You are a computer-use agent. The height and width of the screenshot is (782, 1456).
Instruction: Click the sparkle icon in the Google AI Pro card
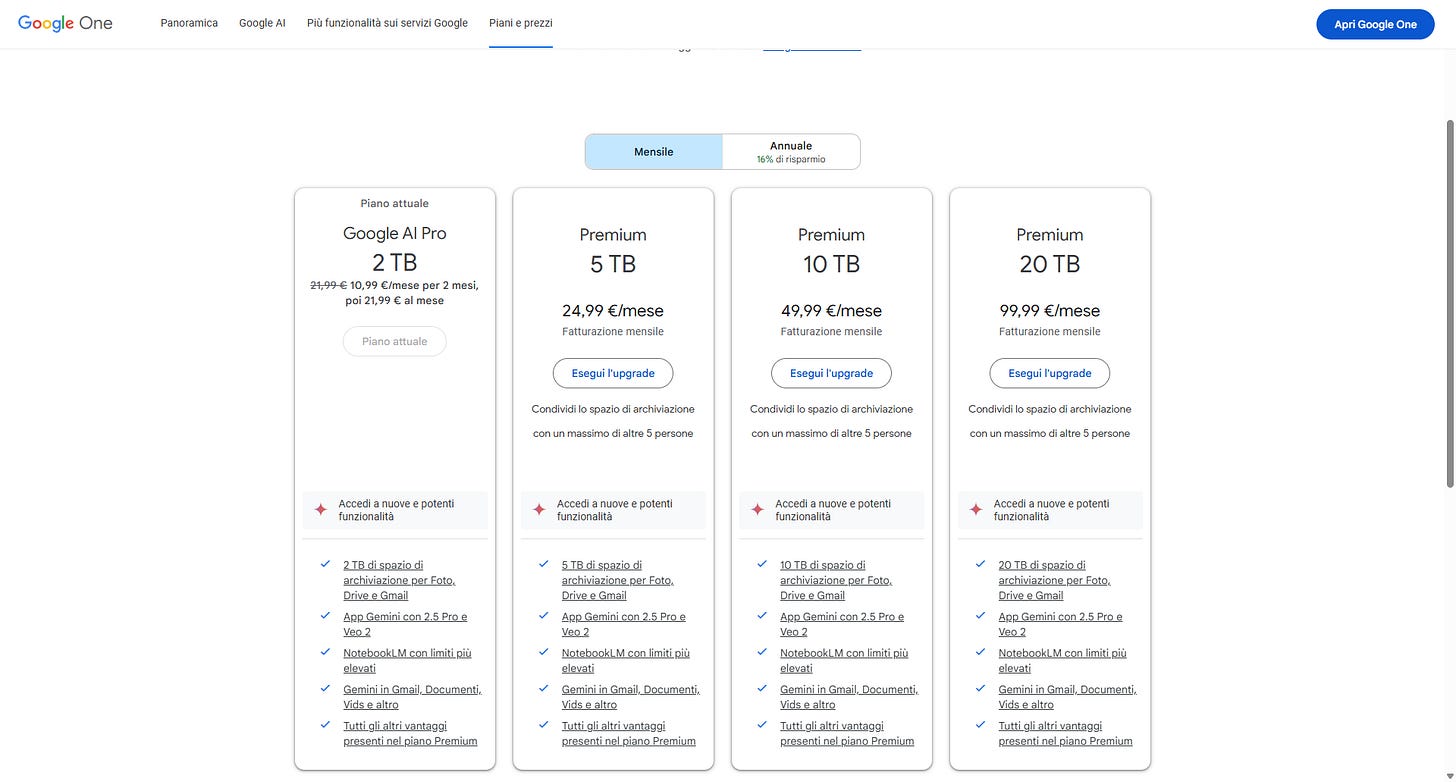321,510
